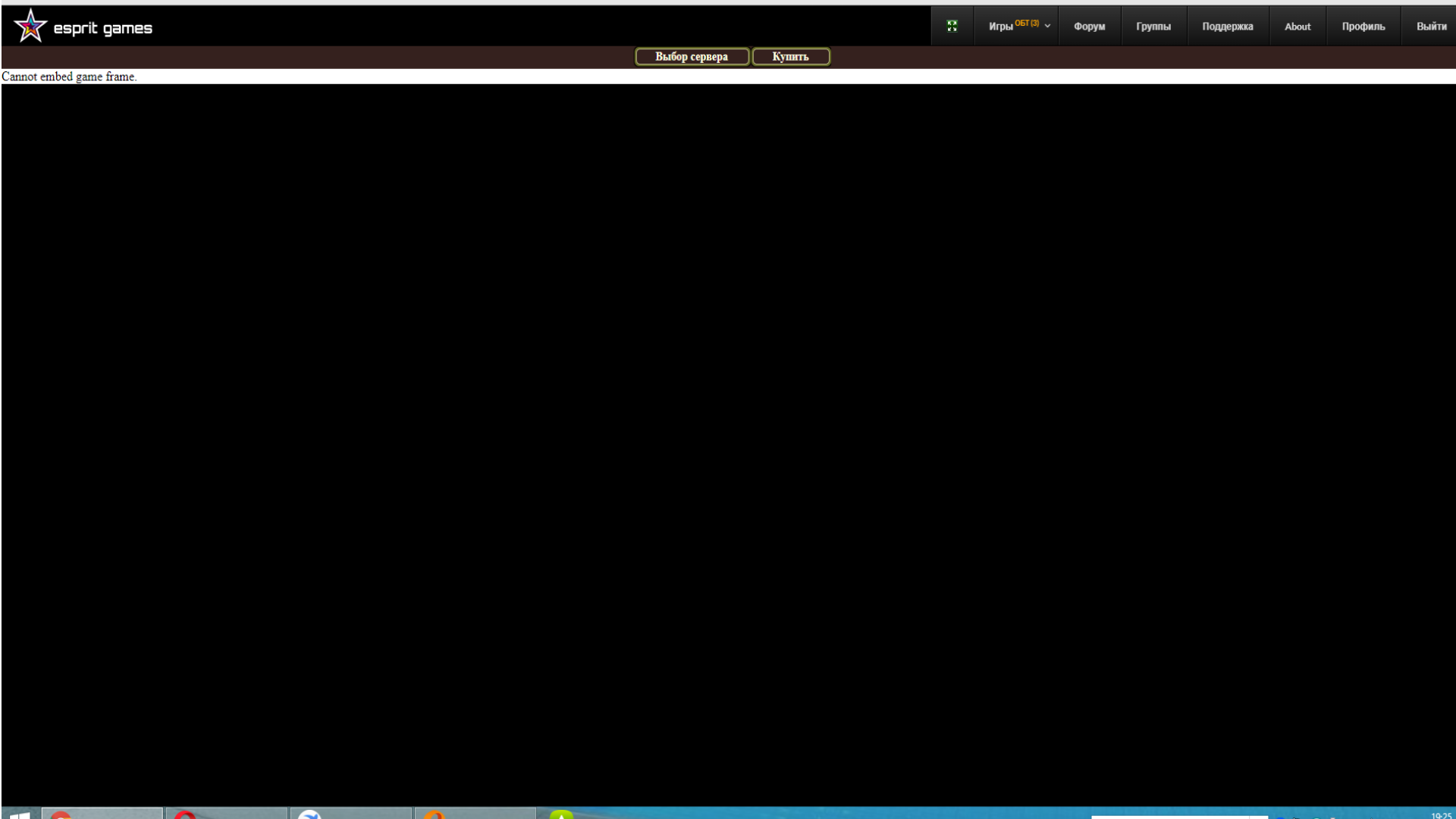Open the Windows Start button

(20, 814)
